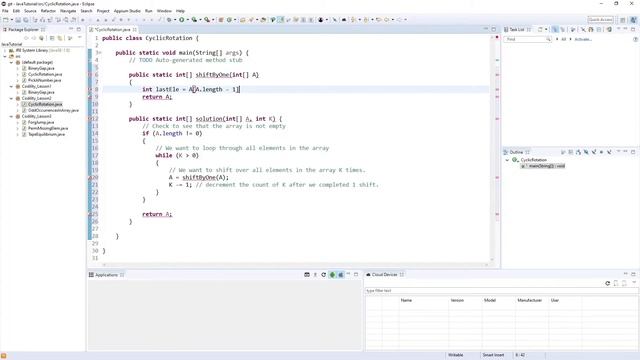Click the Applications panel tab

pos(106,275)
